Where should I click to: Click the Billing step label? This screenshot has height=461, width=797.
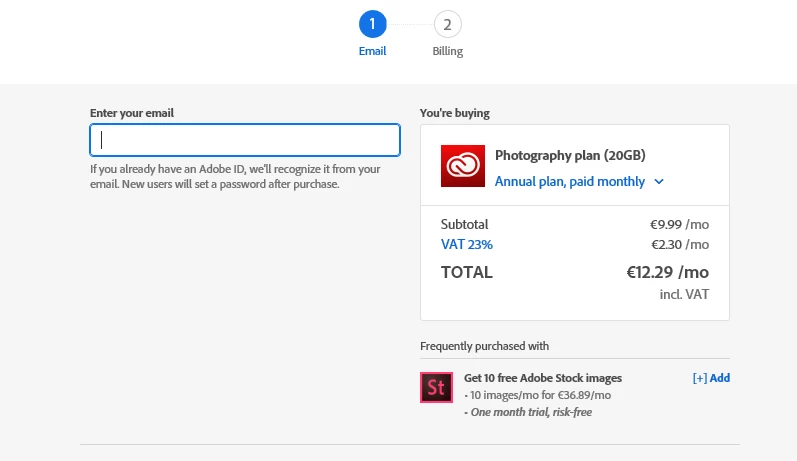[447, 51]
